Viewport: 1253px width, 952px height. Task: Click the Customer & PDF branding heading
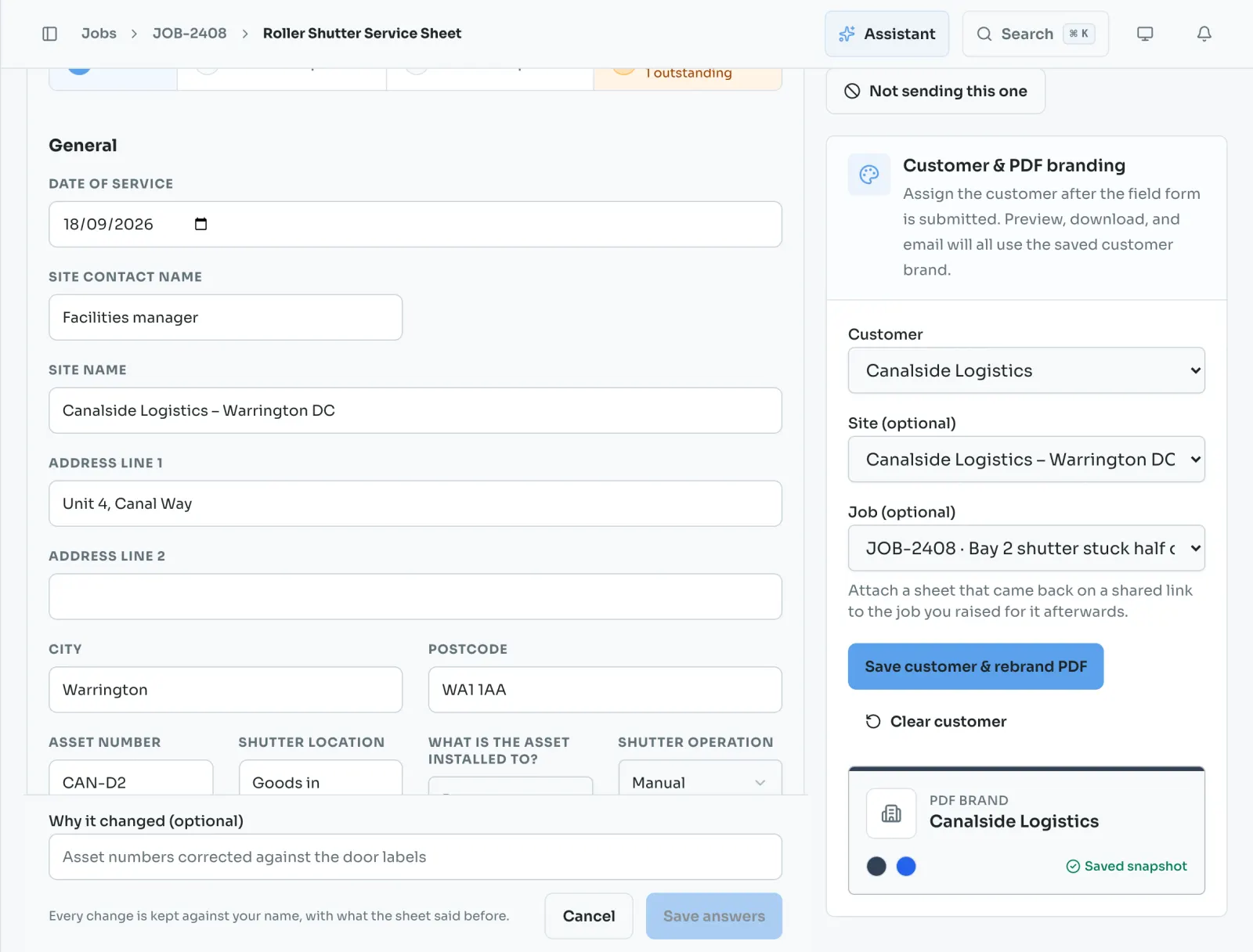click(1014, 165)
